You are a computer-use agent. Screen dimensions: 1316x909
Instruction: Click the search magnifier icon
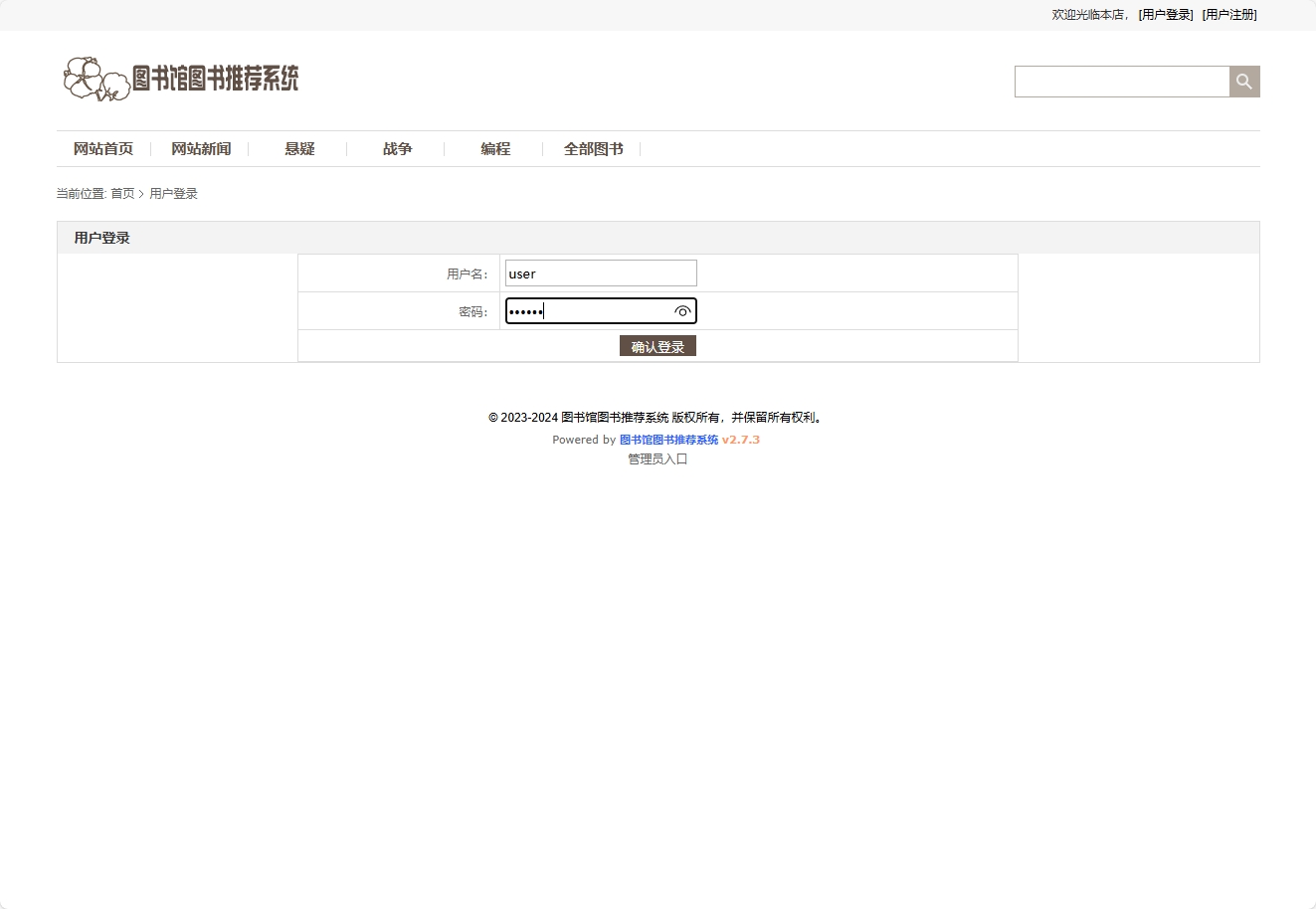pos(1243,81)
